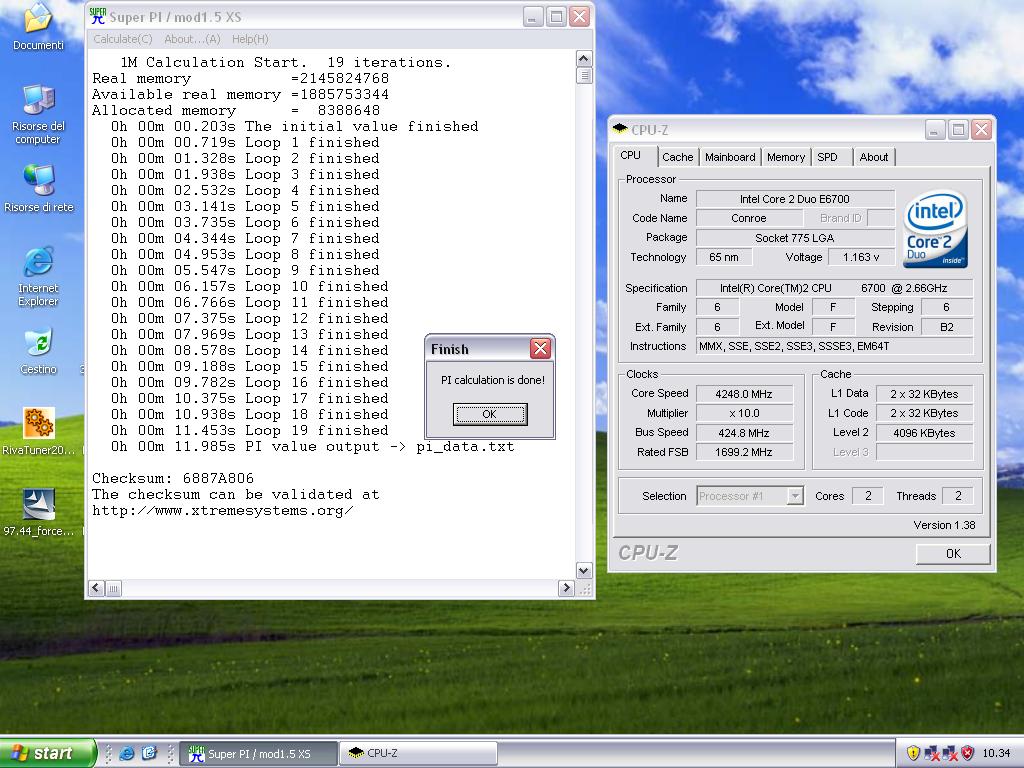The image size is (1024, 768).
Task: Click the Outlook Express quick launch icon
Action: 150,753
